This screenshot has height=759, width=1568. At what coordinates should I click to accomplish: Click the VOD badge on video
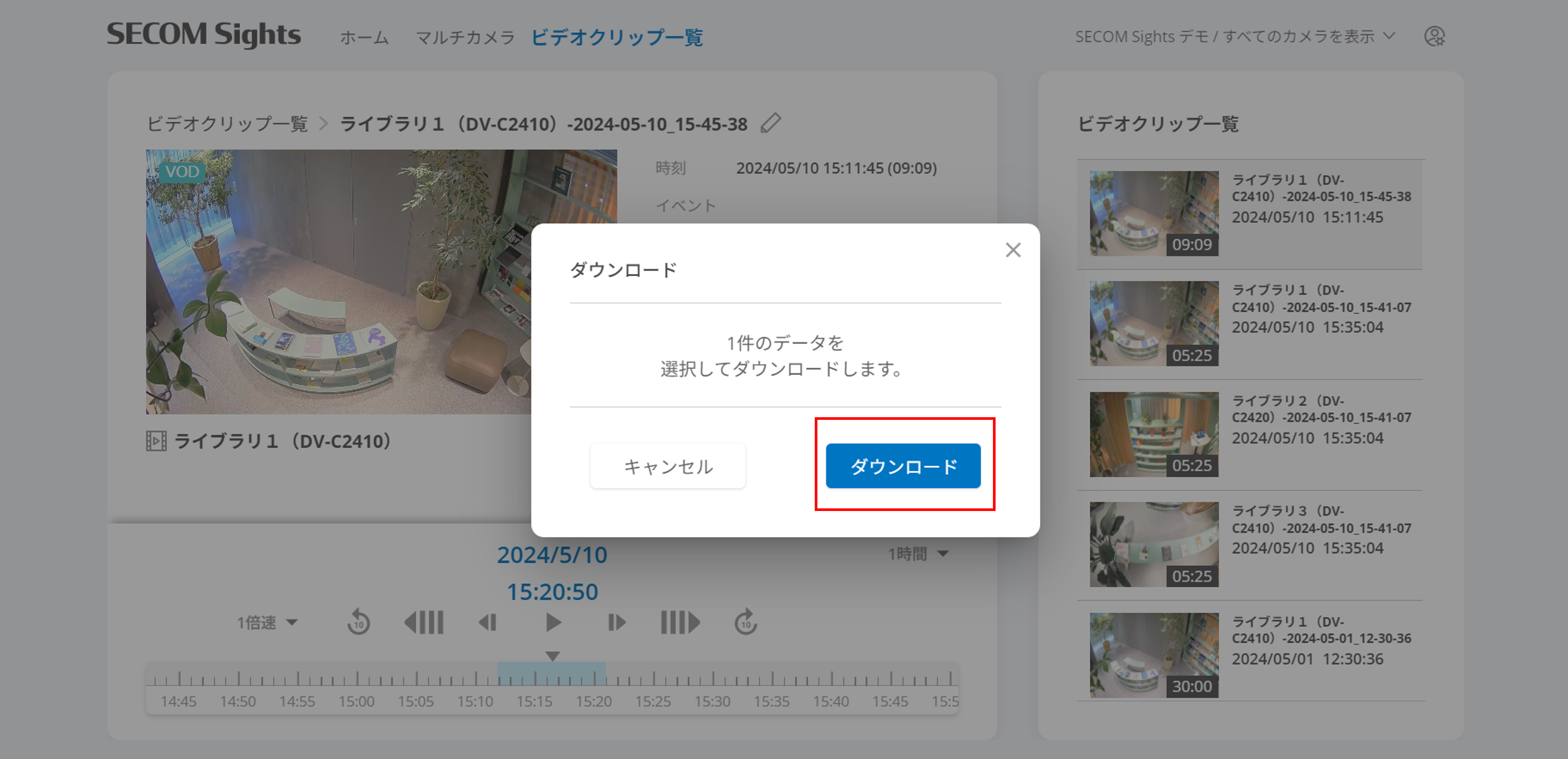[182, 171]
